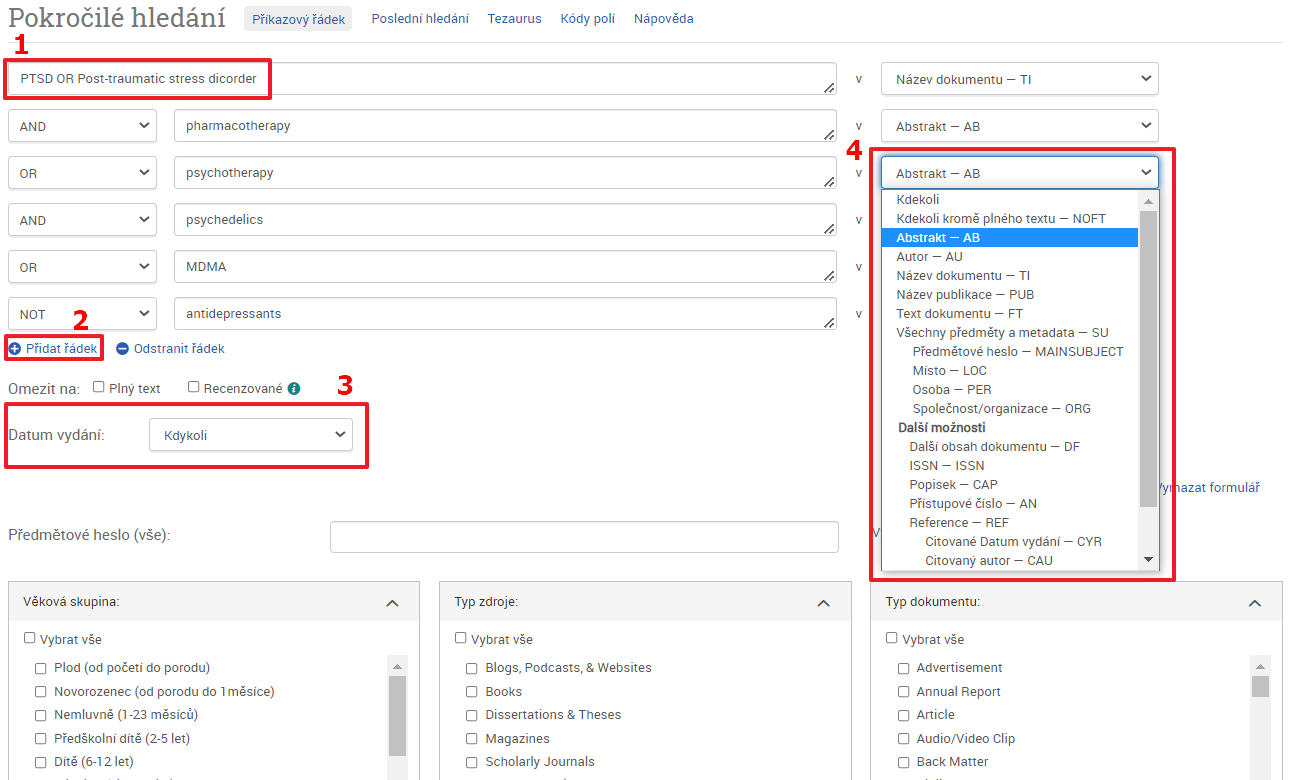Check Vybrat vše under Typ zdroje
Image resolution: width=1289 pixels, height=780 pixels.
(461, 638)
